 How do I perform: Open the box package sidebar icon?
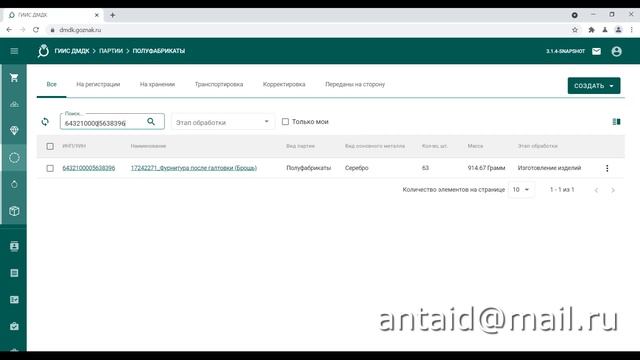(x=14, y=211)
